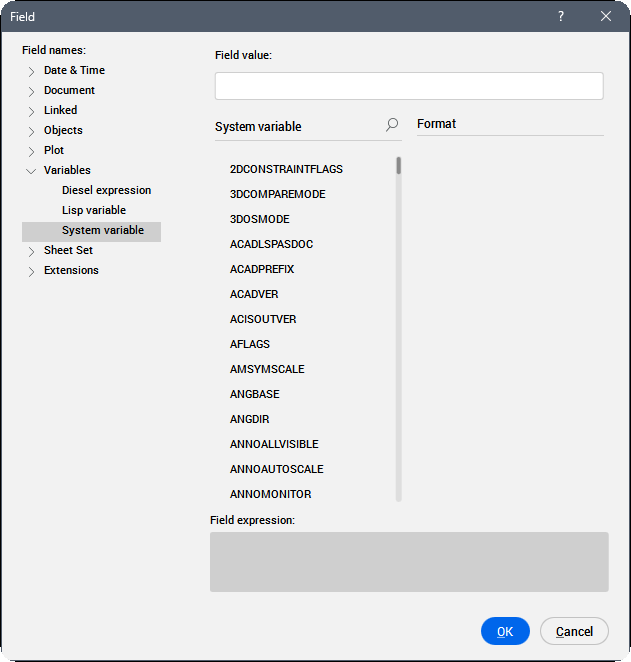Expand the Sheet Set category
The height and width of the screenshot is (662, 631).
pos(31,251)
